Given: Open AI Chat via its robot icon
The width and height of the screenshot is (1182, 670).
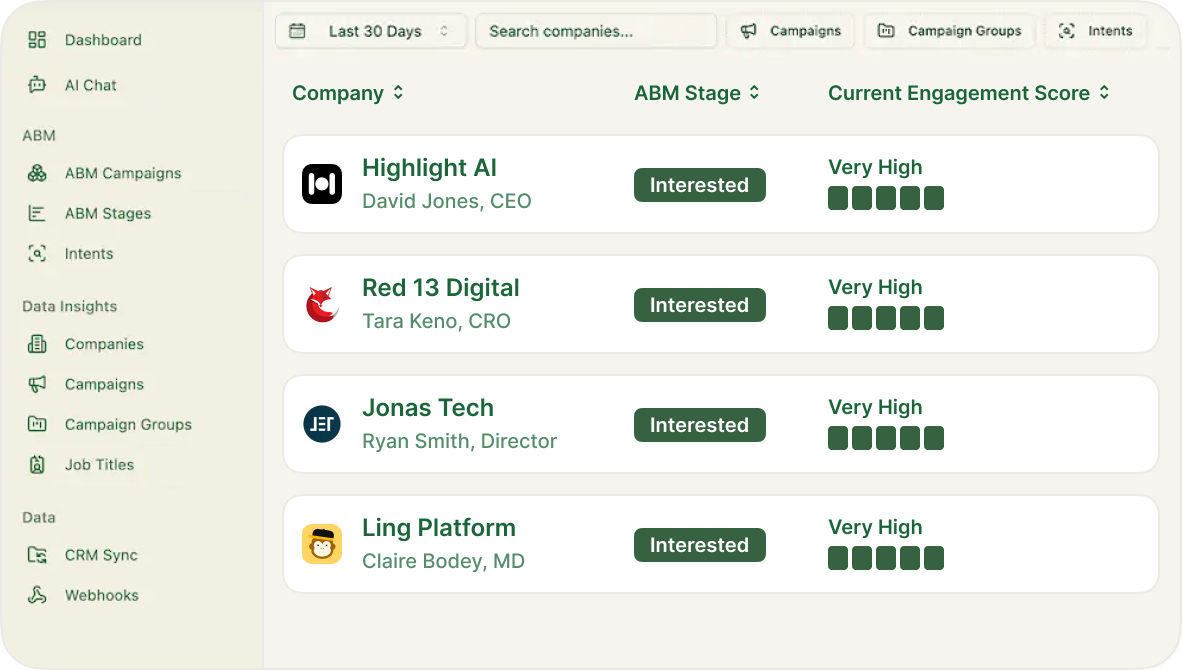Looking at the screenshot, I should (x=37, y=85).
